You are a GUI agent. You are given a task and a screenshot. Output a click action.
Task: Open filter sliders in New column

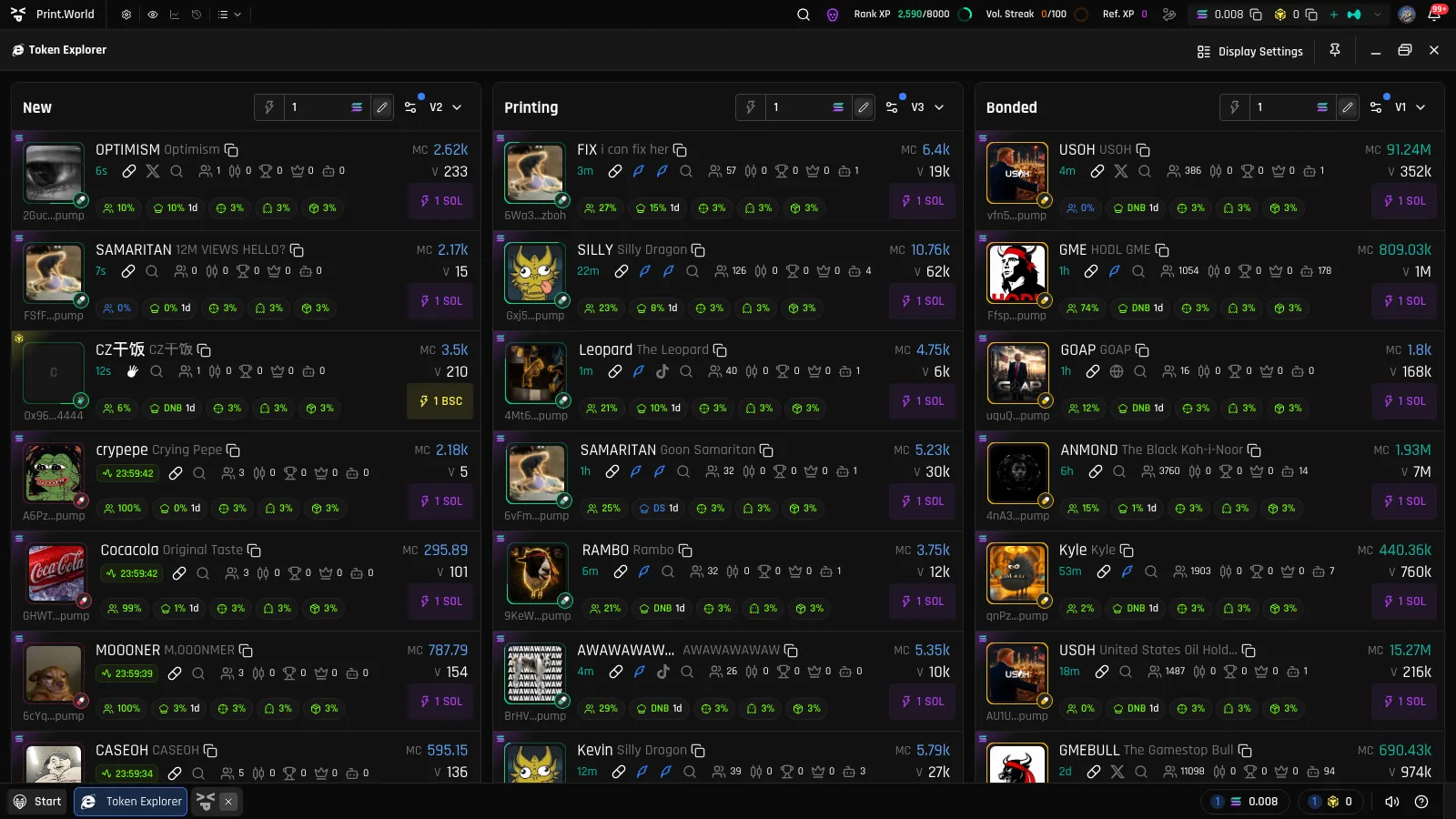(x=411, y=107)
